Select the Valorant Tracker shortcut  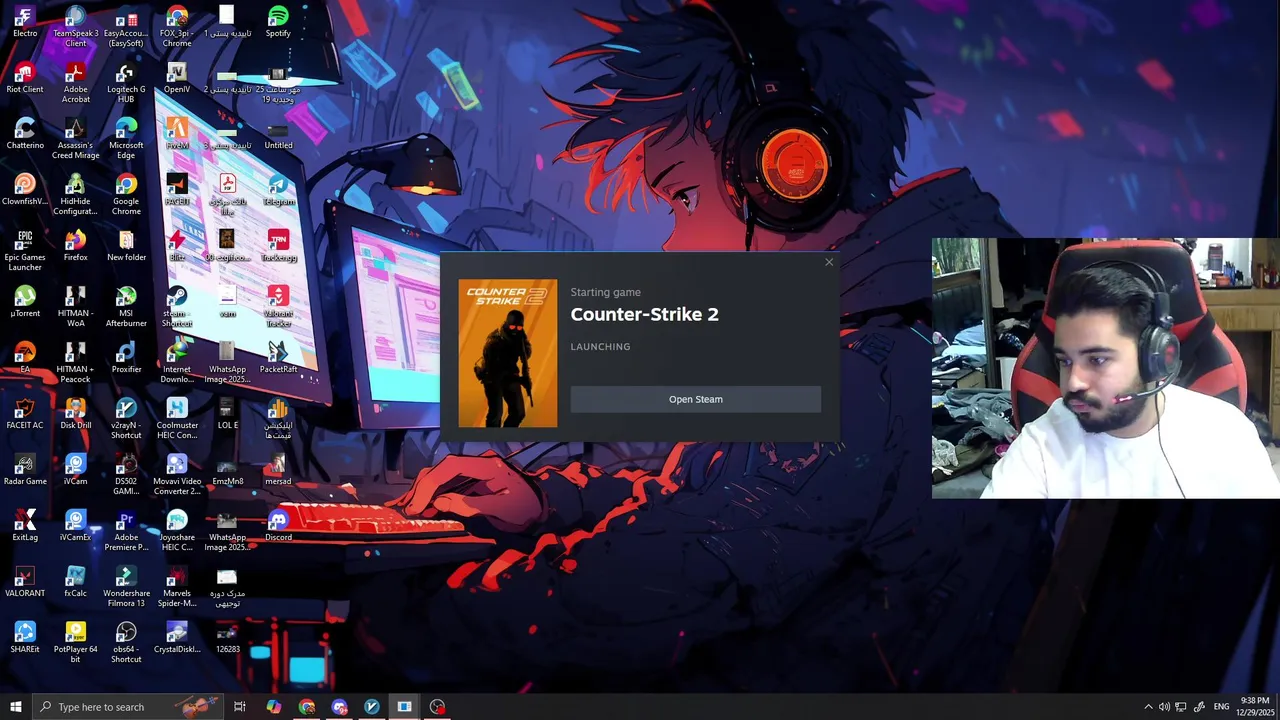(x=278, y=307)
